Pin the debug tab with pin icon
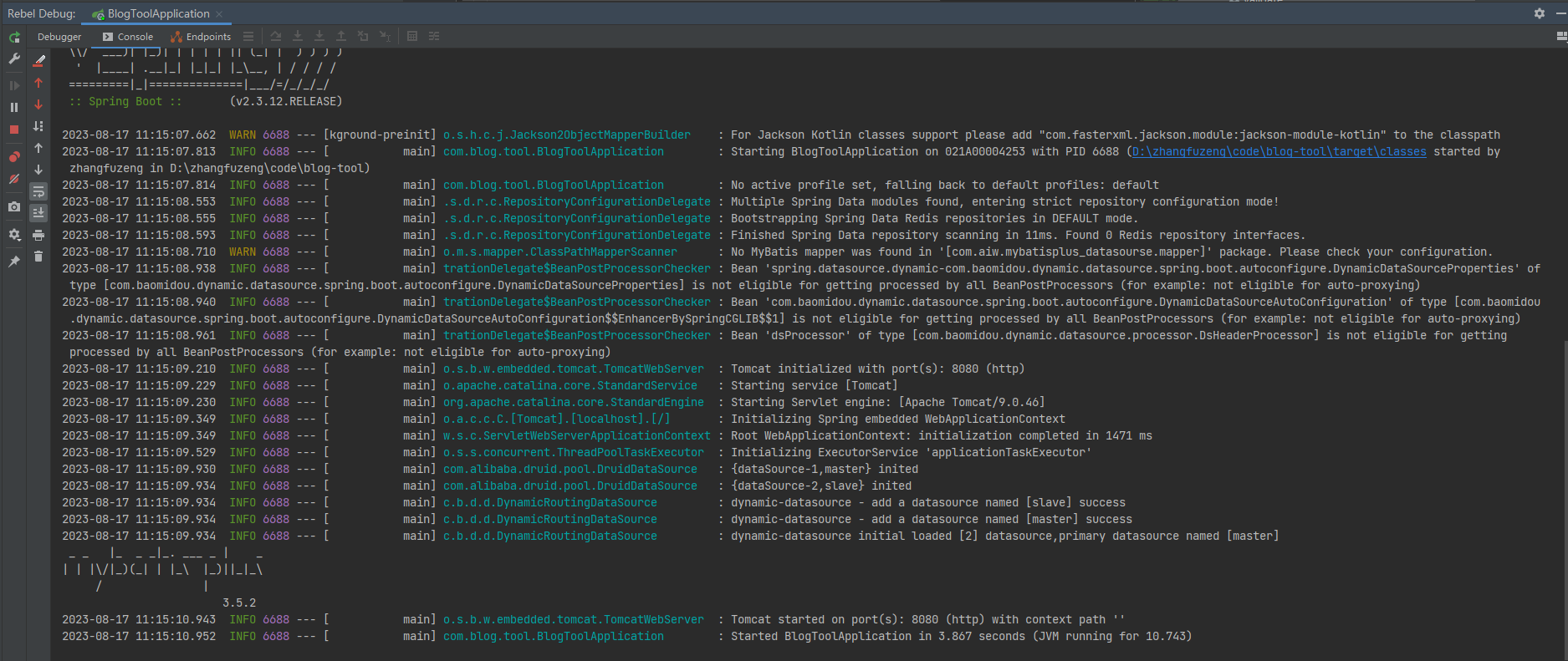Screen dimensions: 1568x661 pyautogui.click(x=14, y=262)
